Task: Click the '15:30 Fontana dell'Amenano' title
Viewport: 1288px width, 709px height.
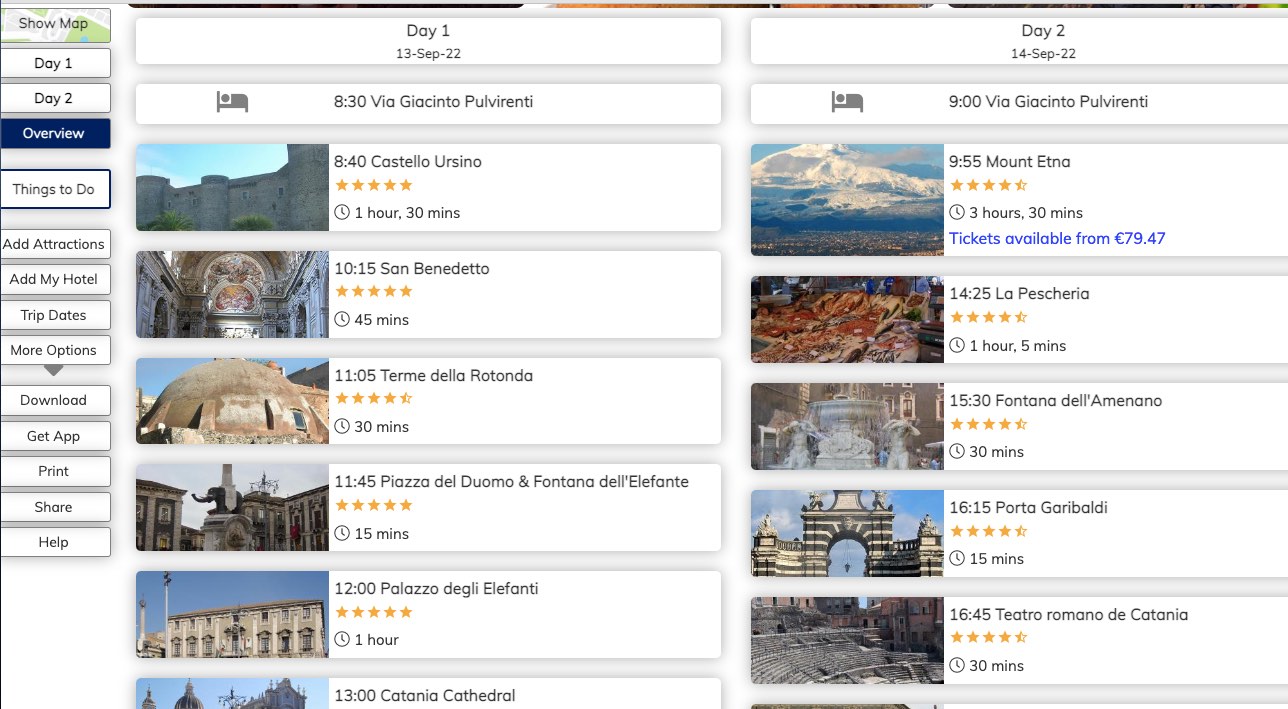Action: coord(1055,401)
